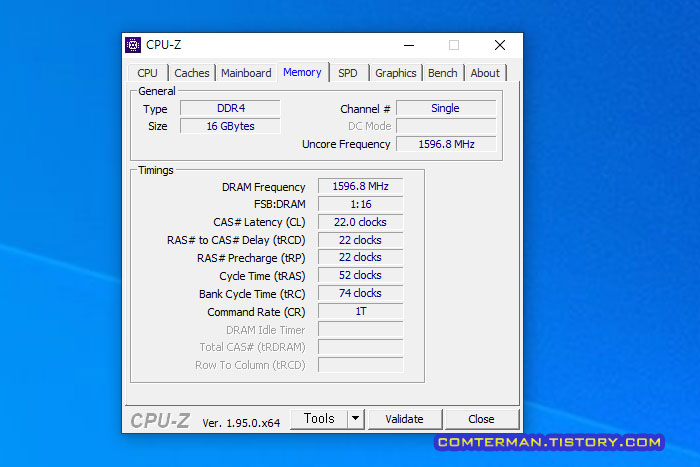
Task: Switch to the CPU tab
Action: click(x=147, y=73)
